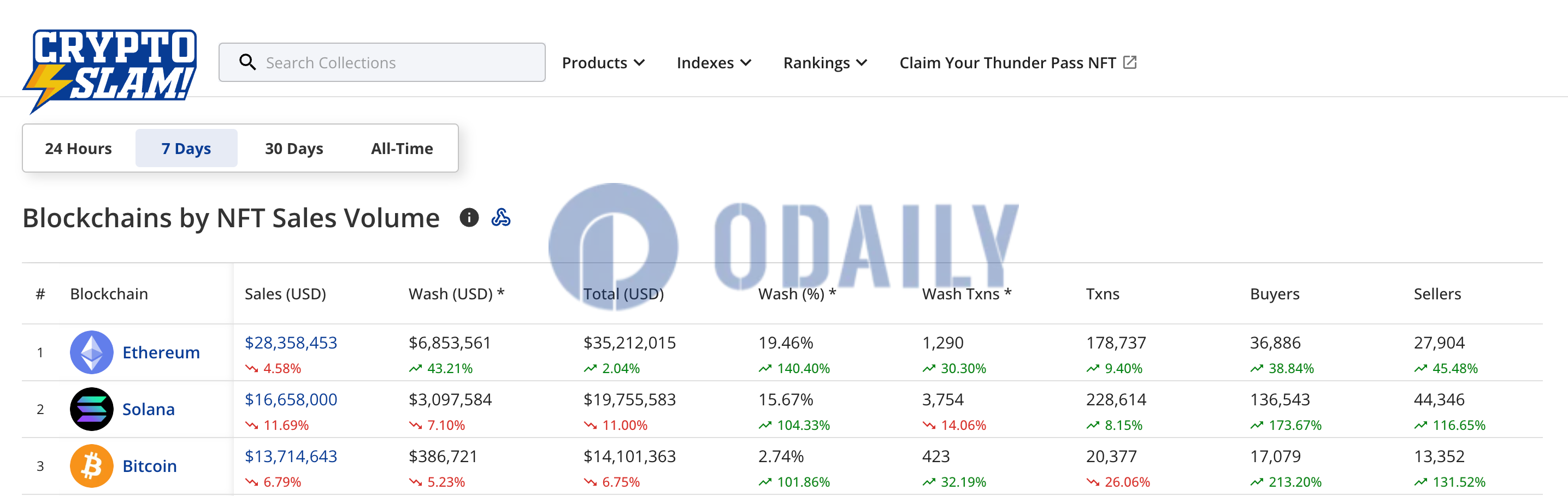Image resolution: width=1568 pixels, height=496 pixels.
Task: Open the Rankings dropdown menu
Action: point(825,63)
